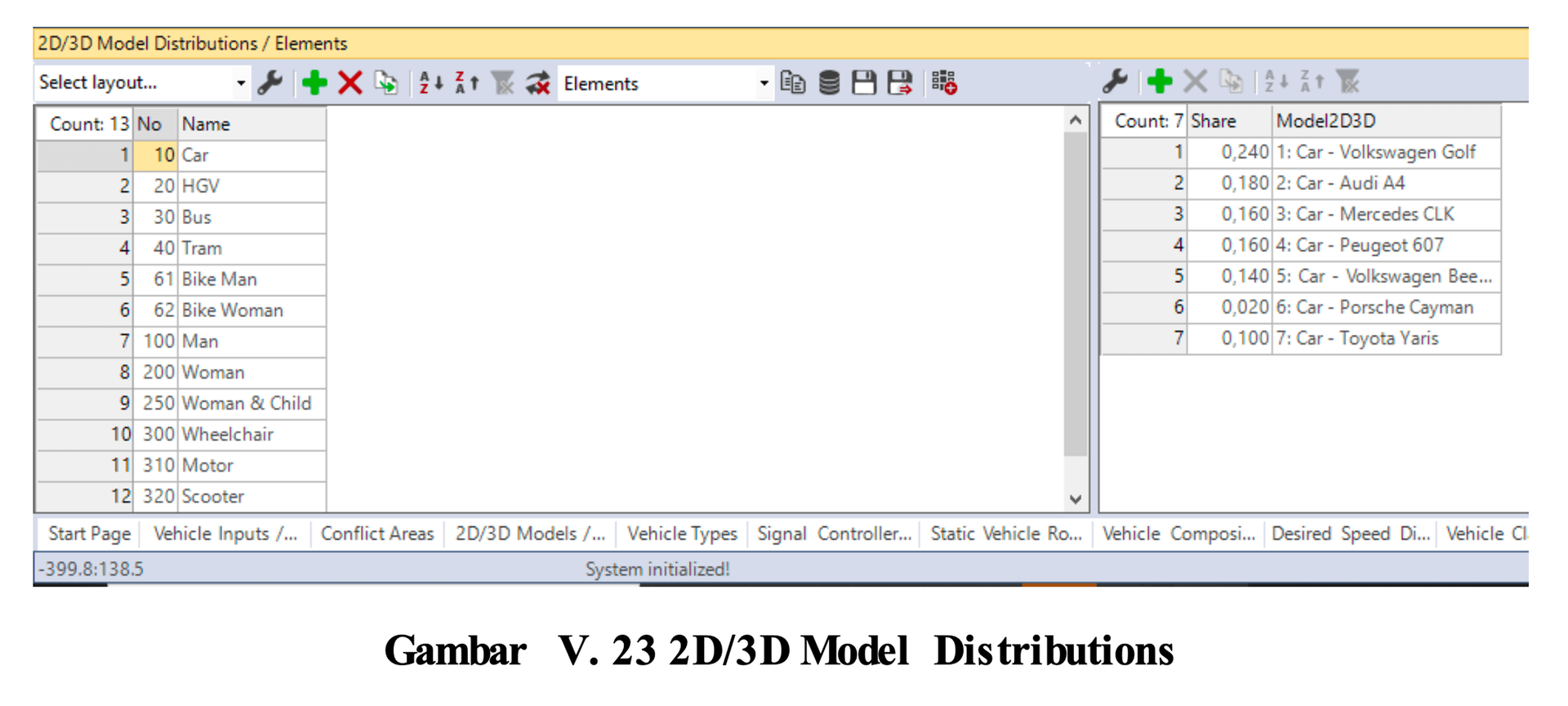Image resolution: width=1568 pixels, height=706 pixels.
Task: Open the right panel wrench settings icon
Action: click(x=1115, y=81)
